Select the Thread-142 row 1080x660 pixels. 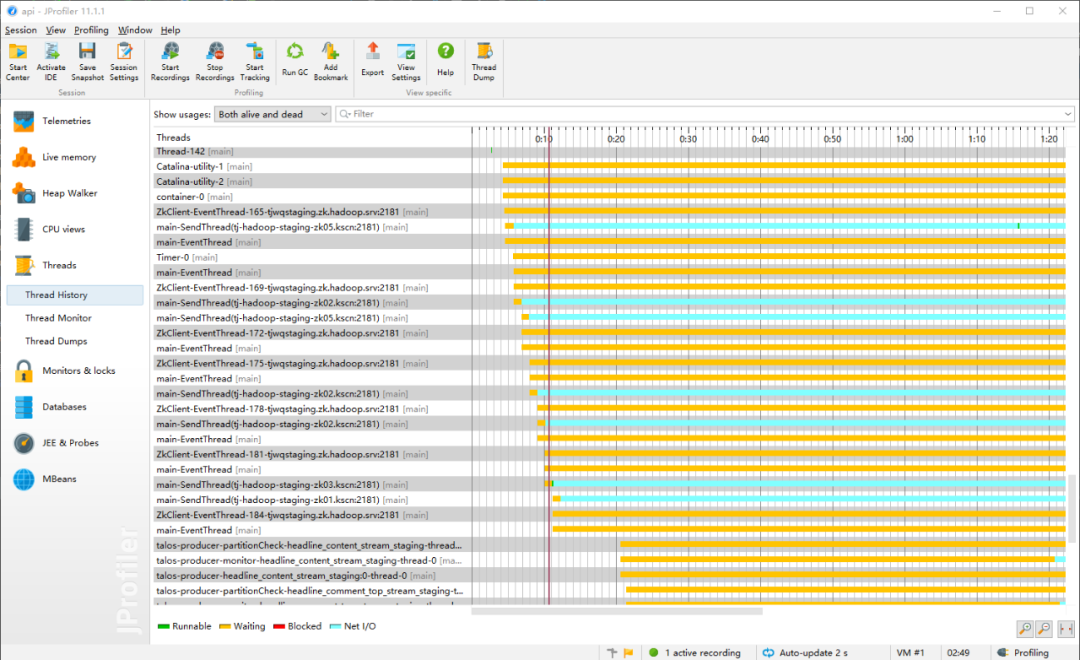(610, 152)
